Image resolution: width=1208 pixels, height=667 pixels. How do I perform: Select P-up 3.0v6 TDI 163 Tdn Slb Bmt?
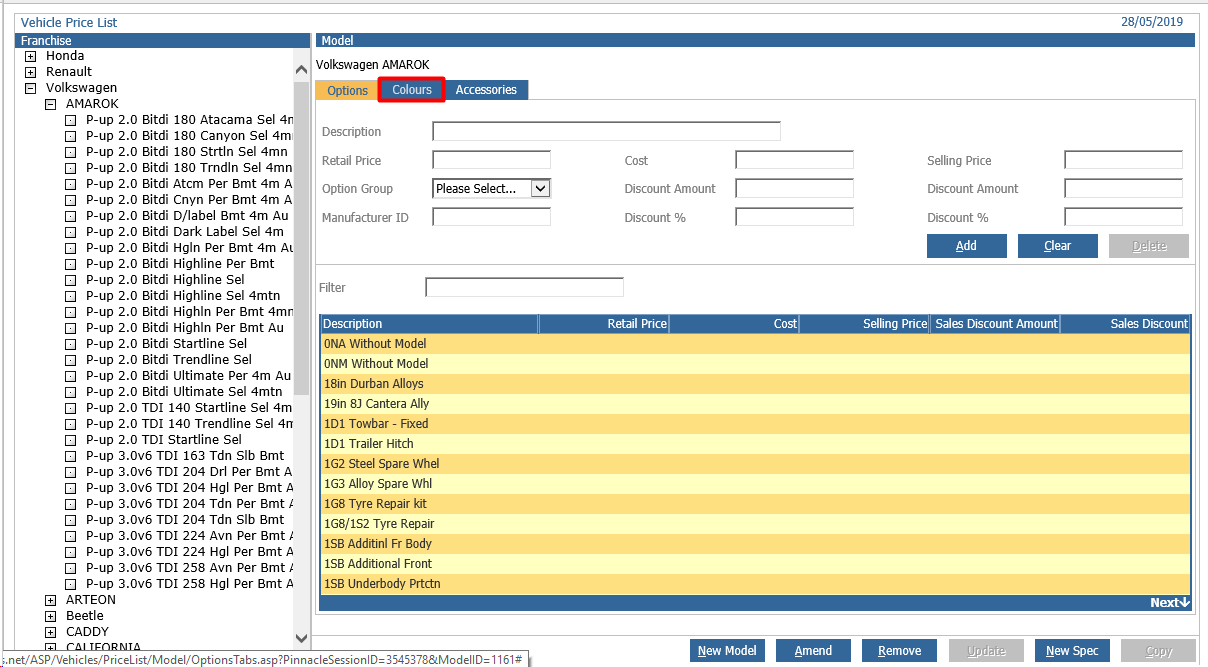point(185,456)
